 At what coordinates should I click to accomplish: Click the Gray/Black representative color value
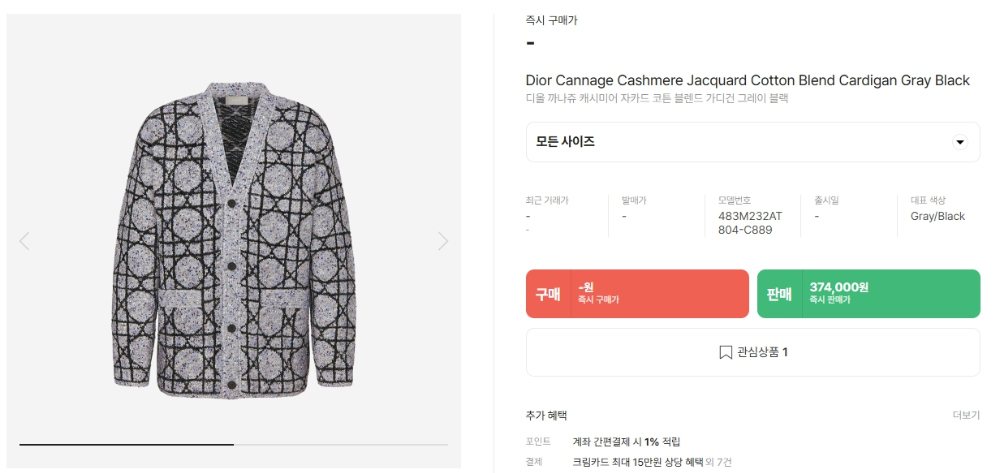tap(937, 216)
